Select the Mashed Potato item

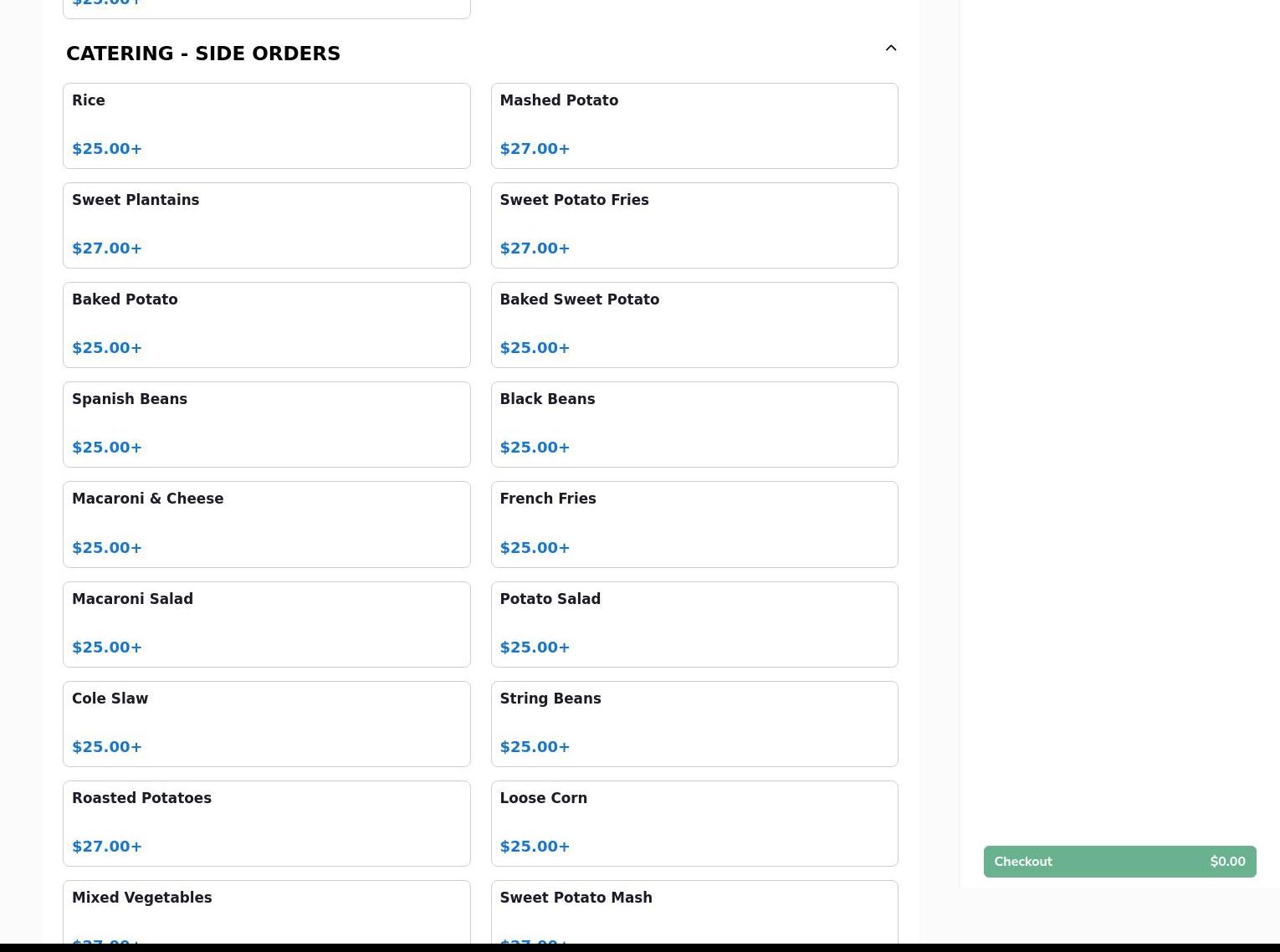tap(694, 125)
